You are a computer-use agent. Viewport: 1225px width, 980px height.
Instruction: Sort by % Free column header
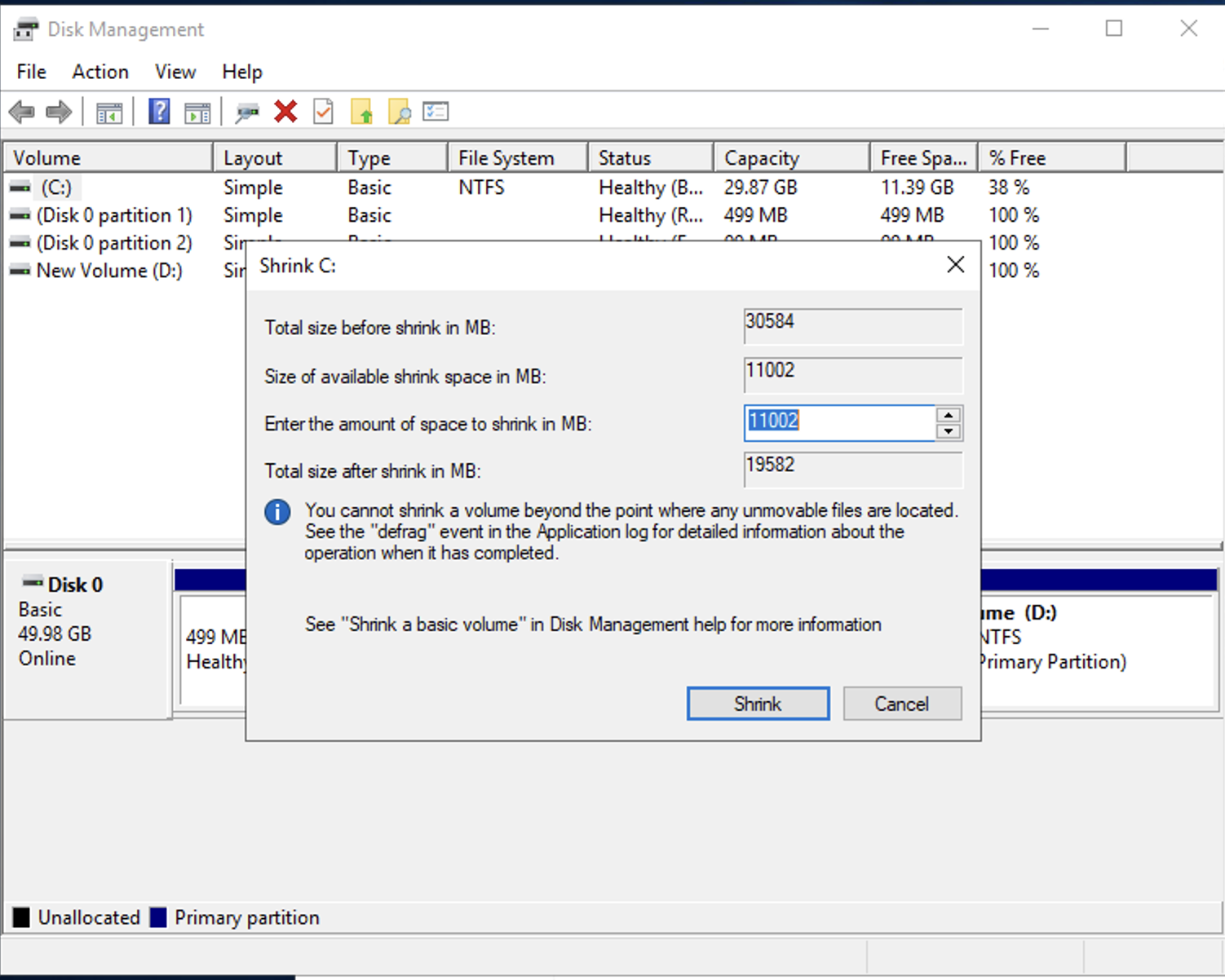(x=1053, y=157)
